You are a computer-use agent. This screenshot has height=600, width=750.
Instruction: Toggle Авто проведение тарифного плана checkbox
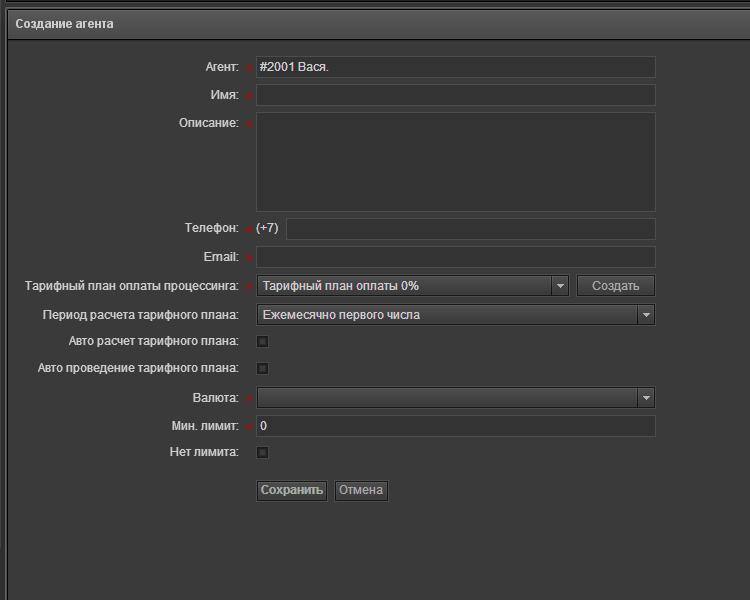pyautogui.click(x=263, y=369)
